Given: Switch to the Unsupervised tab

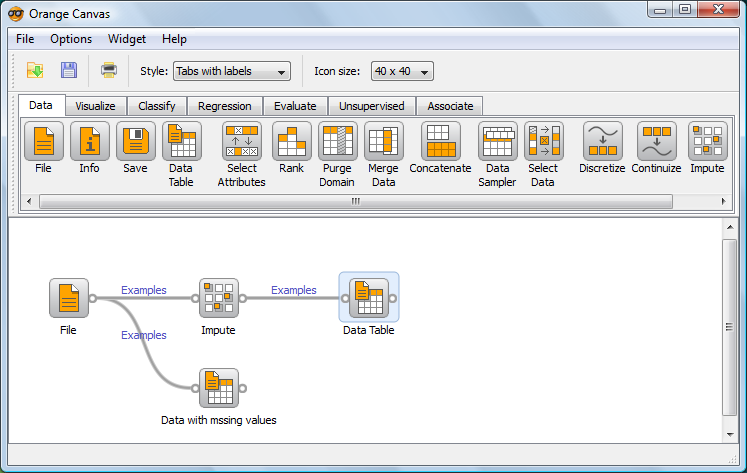Looking at the screenshot, I should [x=372, y=106].
